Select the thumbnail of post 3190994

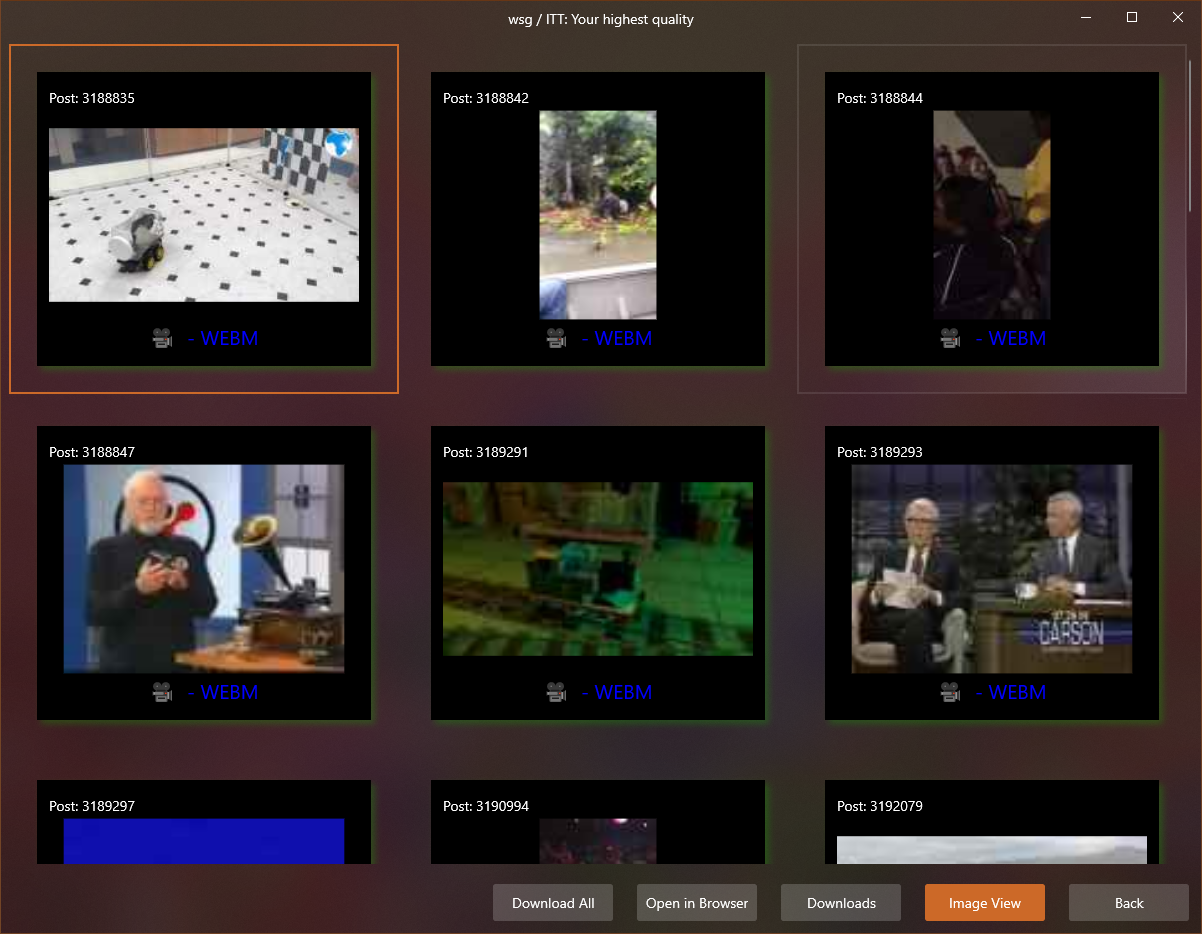pos(598,841)
